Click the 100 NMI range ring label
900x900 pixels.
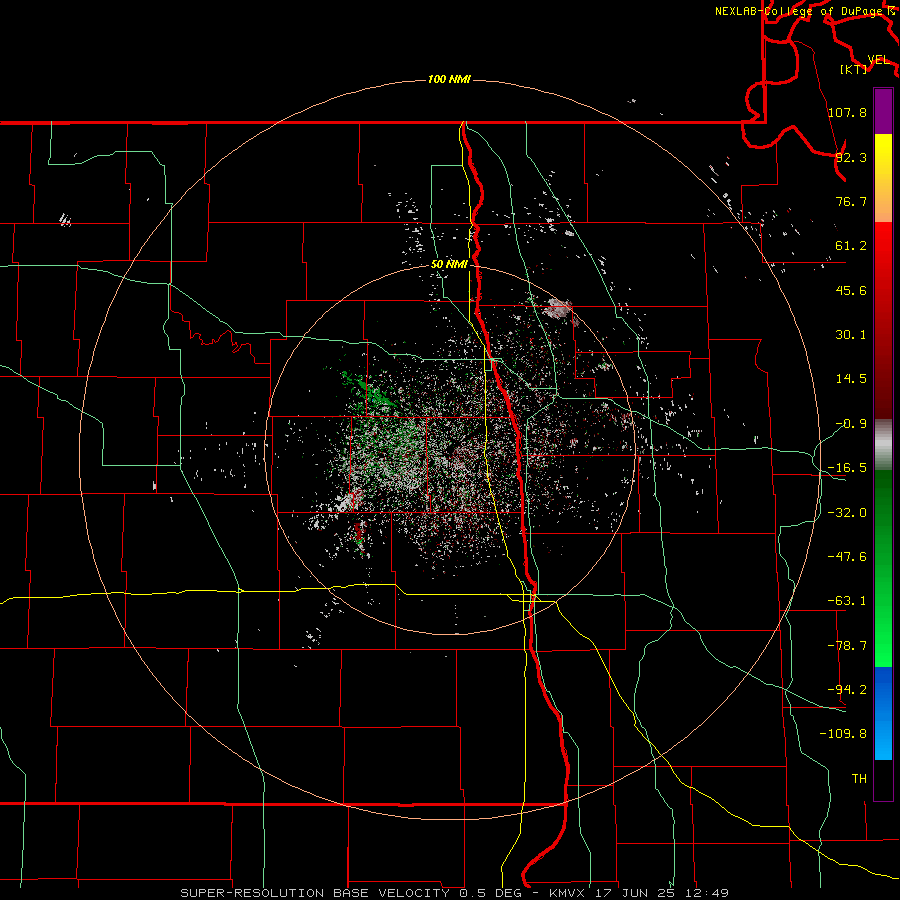click(449, 79)
